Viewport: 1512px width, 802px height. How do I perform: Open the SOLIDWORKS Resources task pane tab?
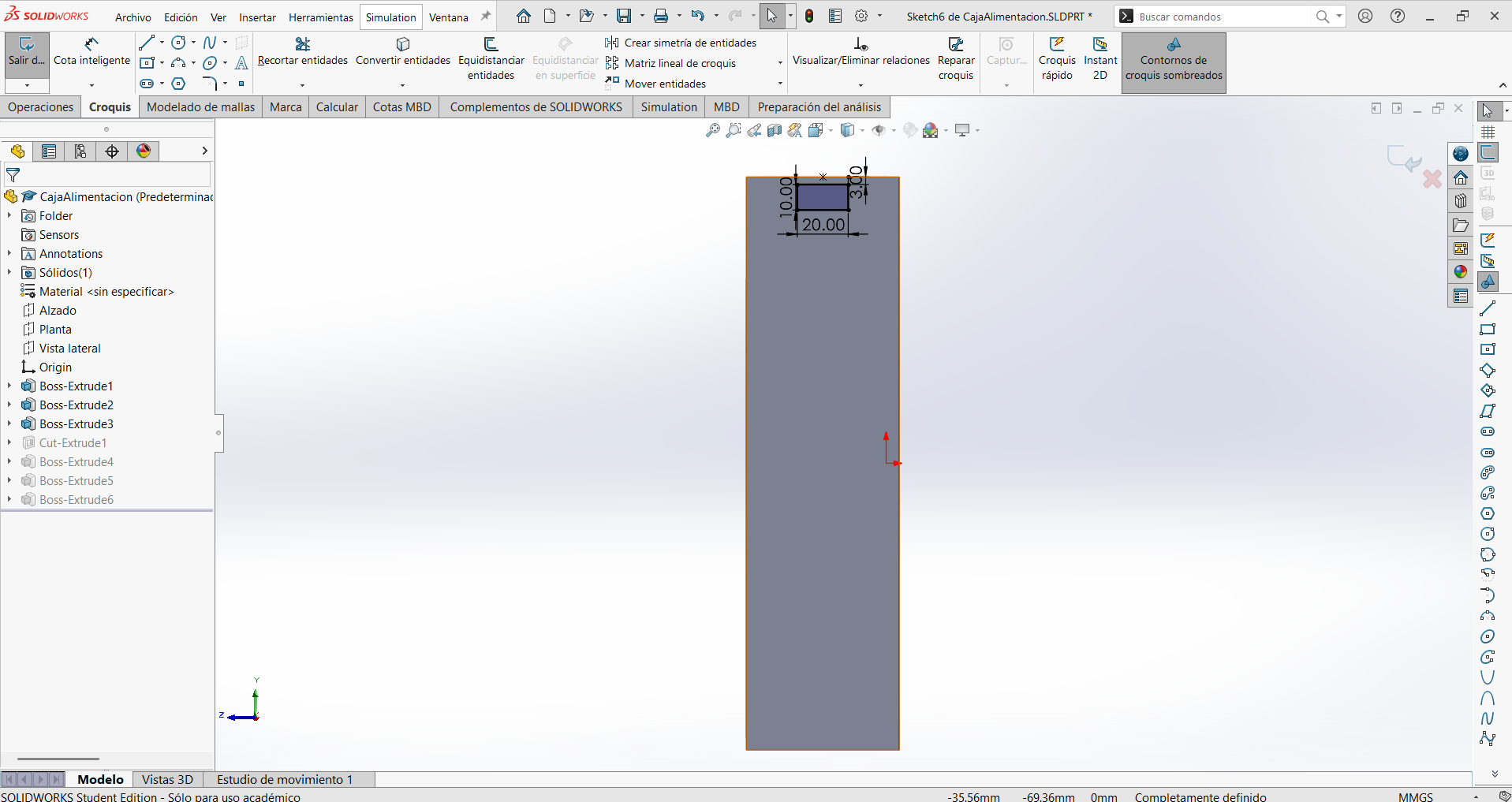(x=1461, y=154)
